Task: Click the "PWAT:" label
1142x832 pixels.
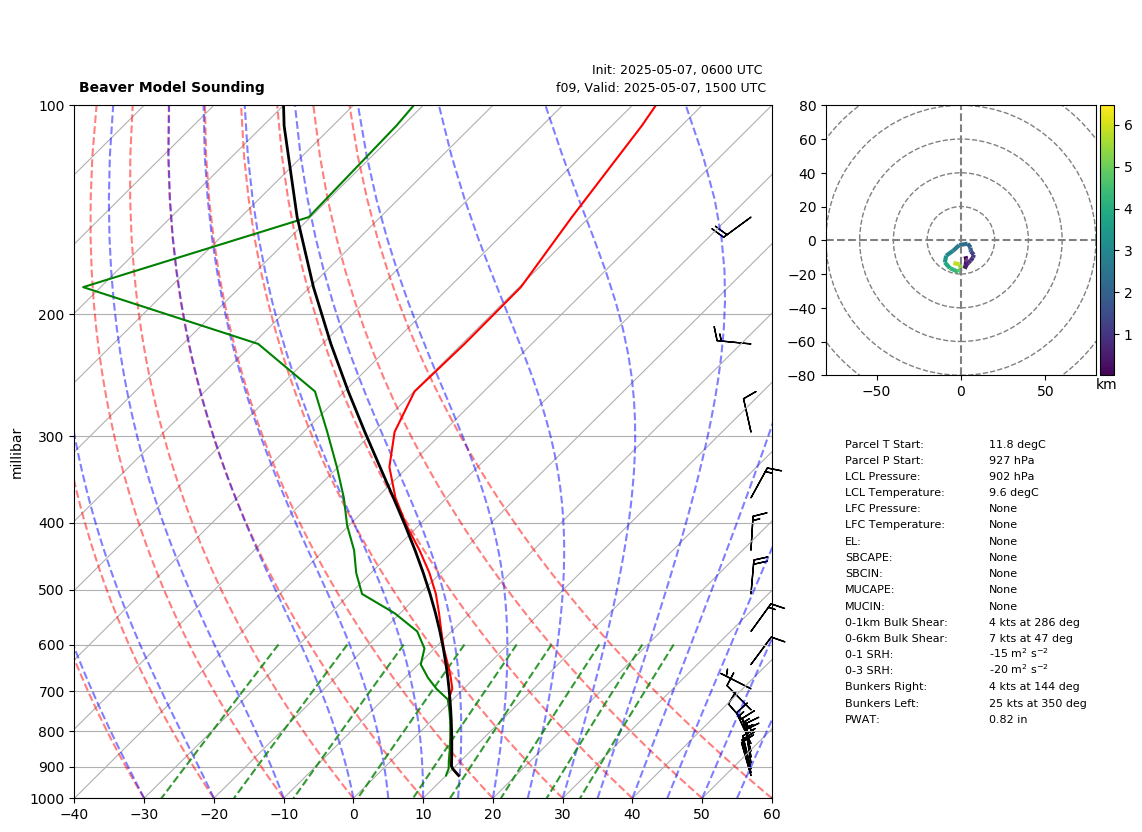Action: pos(862,719)
